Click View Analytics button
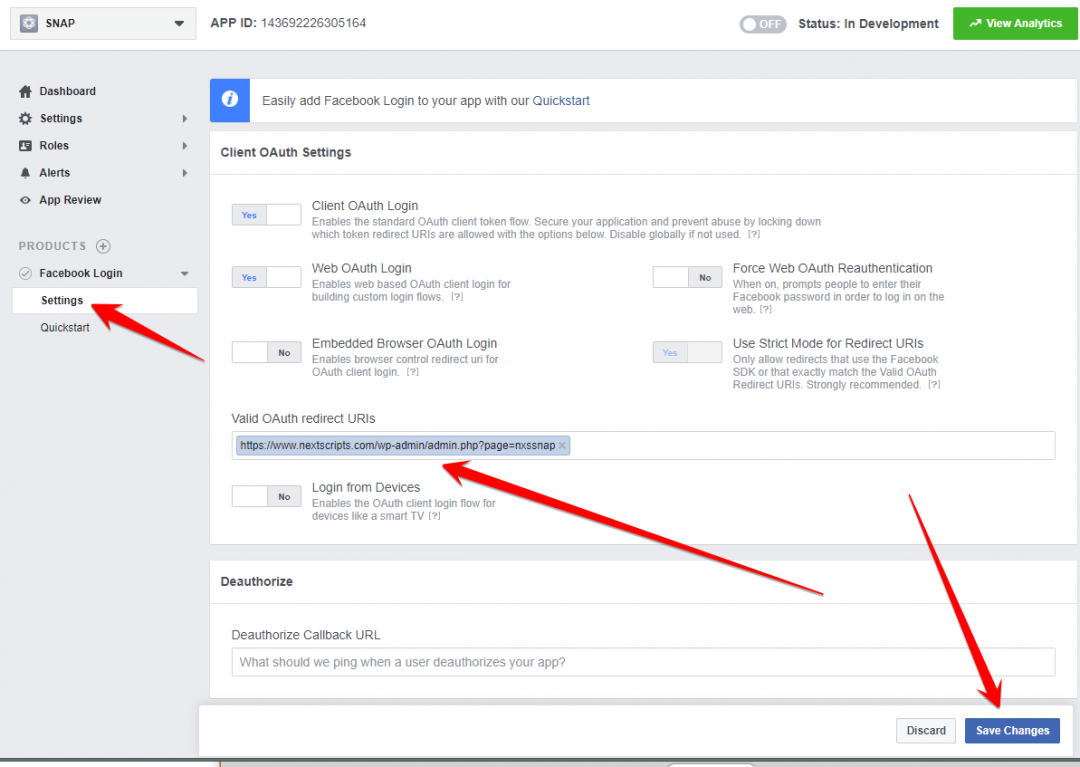 tap(1015, 23)
